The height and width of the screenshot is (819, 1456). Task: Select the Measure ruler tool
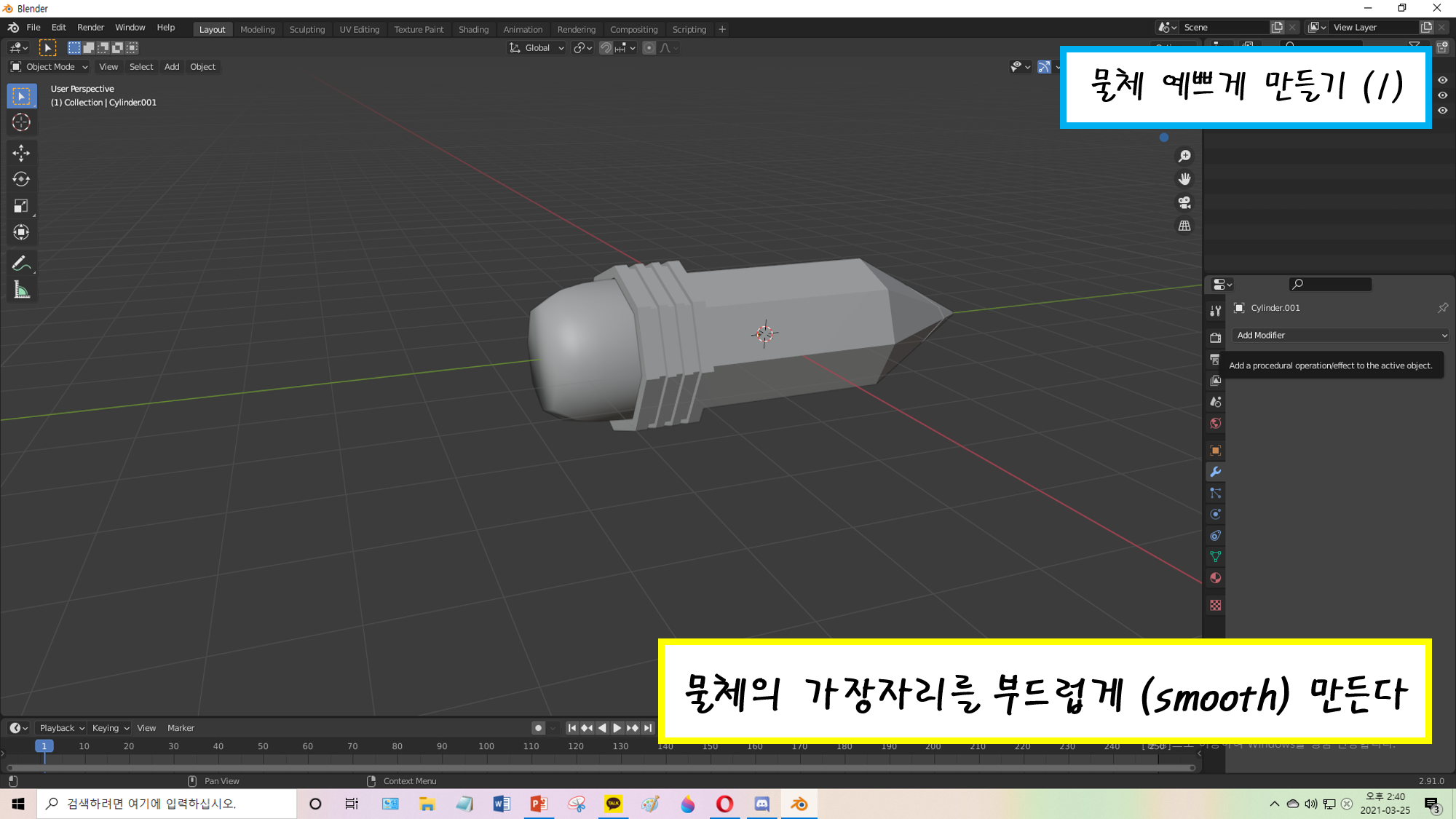tap(21, 290)
